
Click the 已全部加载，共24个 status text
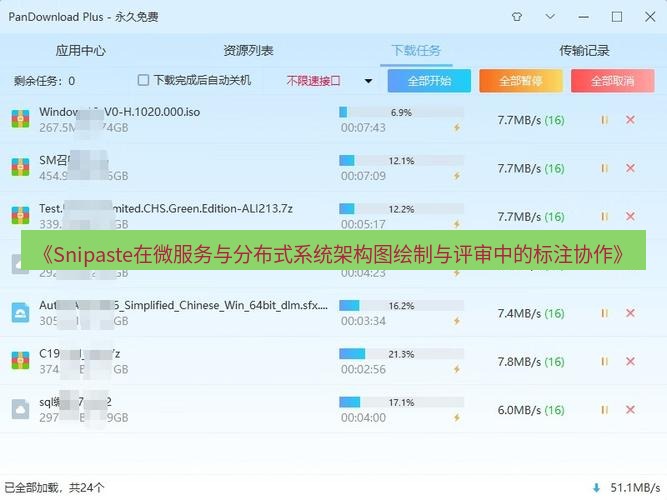(54, 488)
